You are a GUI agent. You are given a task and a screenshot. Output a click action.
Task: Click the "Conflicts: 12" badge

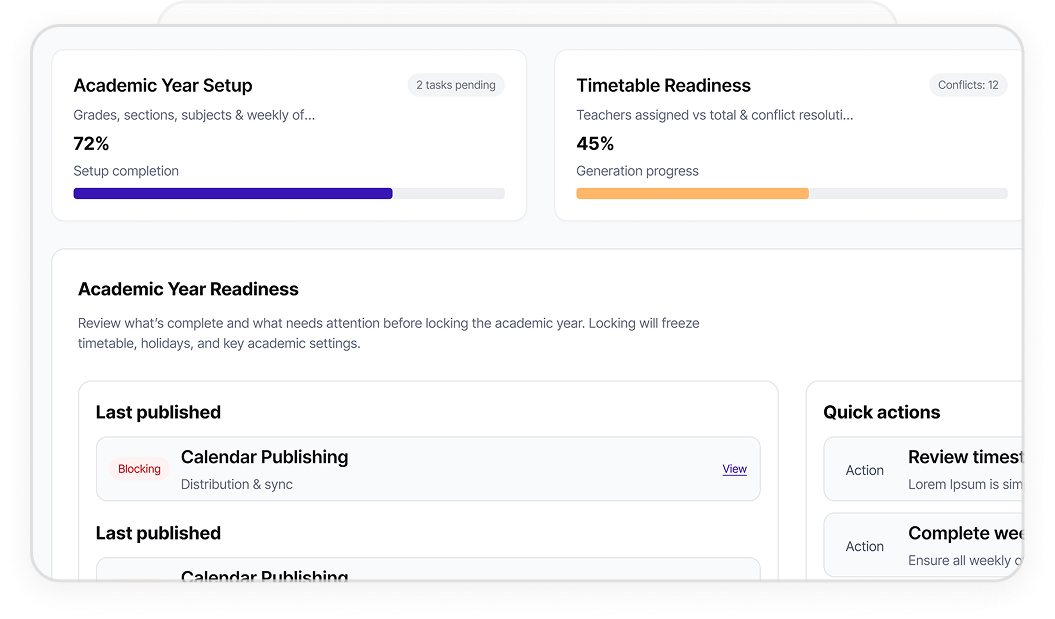point(967,85)
